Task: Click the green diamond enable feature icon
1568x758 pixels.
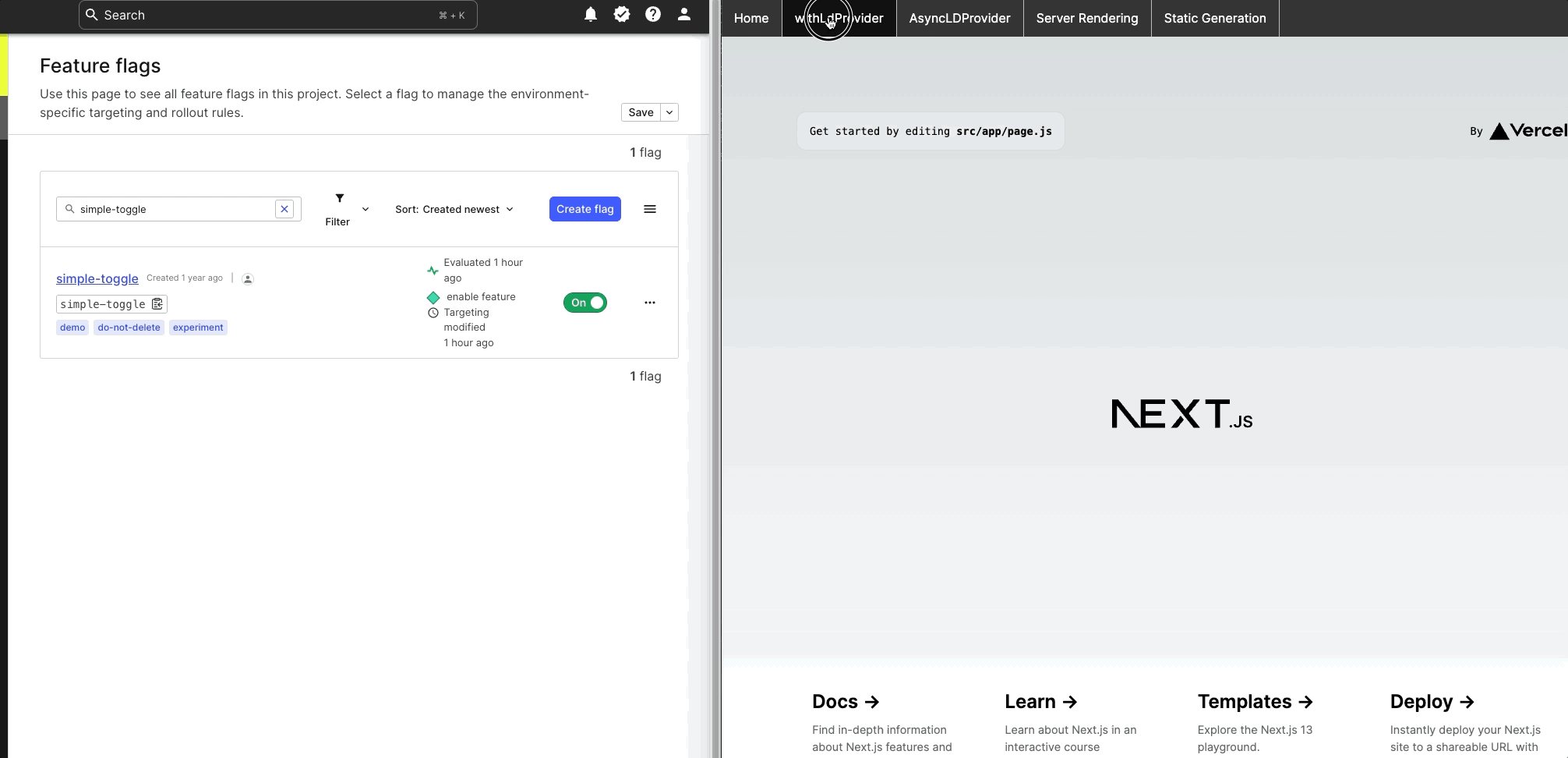Action: coord(433,297)
